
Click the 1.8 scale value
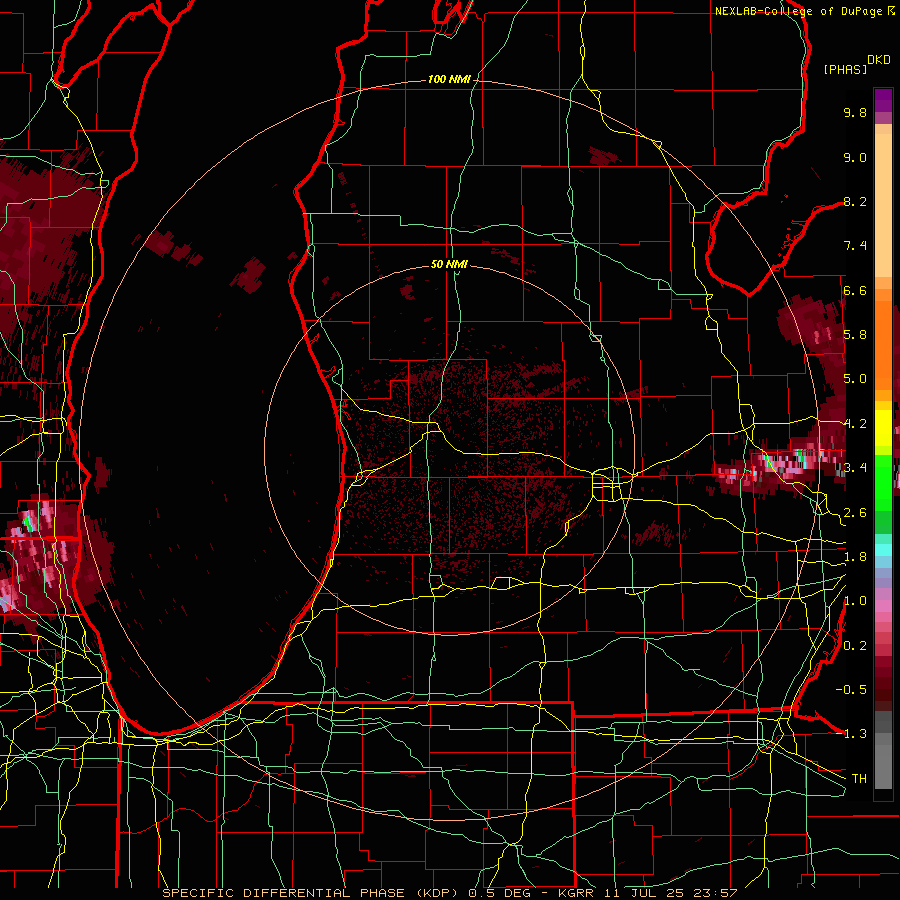pos(855,557)
